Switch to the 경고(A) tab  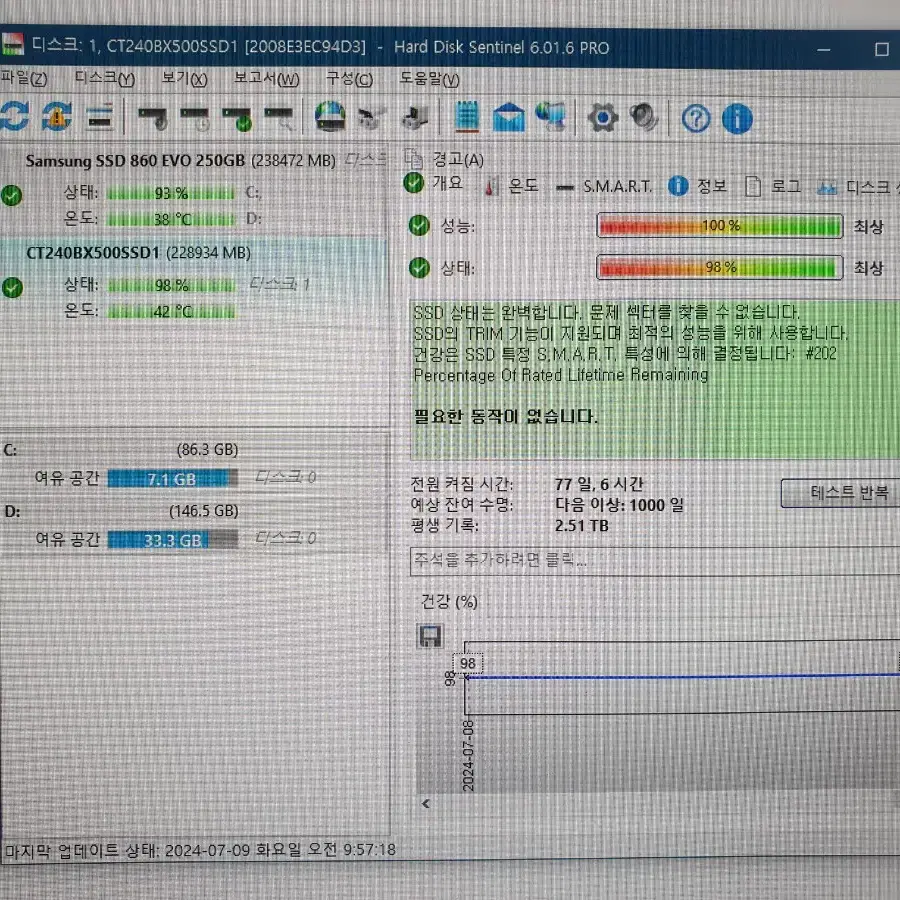[x=445, y=159]
